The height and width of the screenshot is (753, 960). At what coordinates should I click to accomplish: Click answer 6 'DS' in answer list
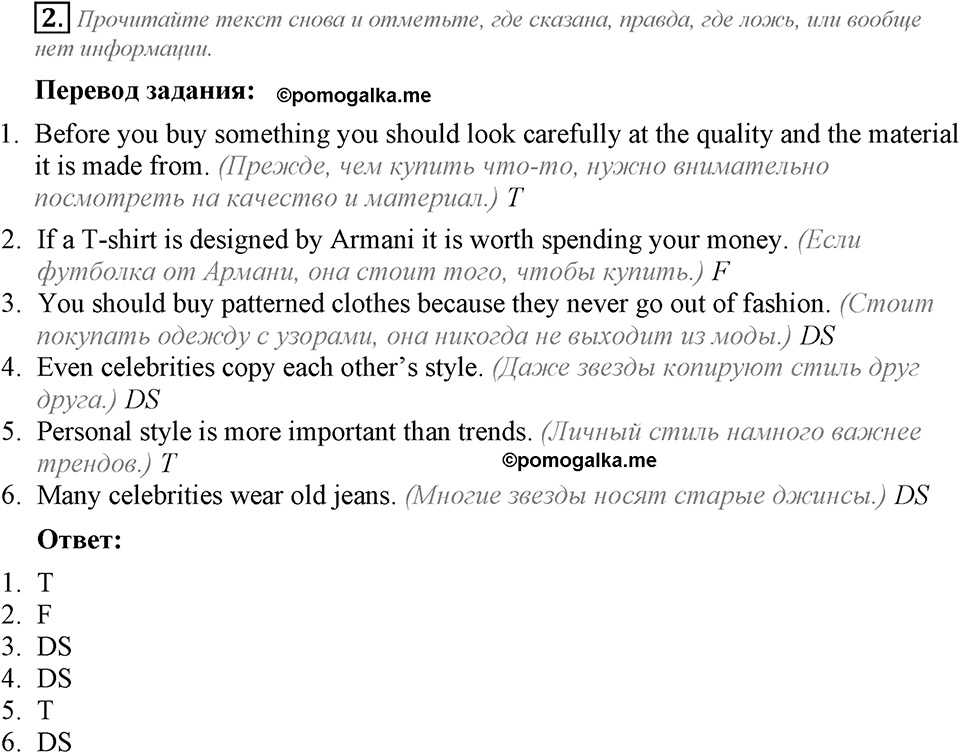54,741
